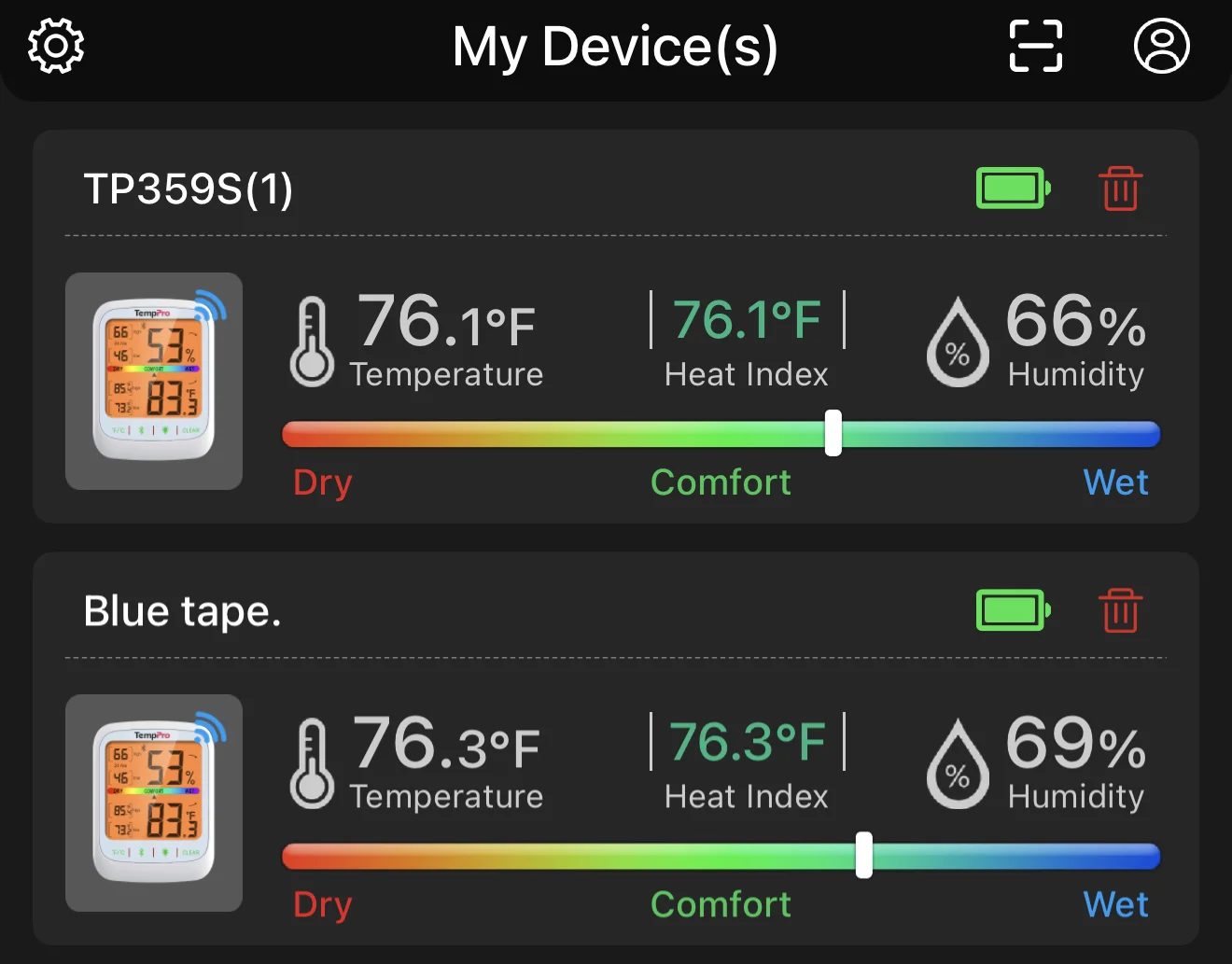Tap the 69% Humidity reading
Image resolution: width=1232 pixels, height=964 pixels.
[x=1076, y=761]
